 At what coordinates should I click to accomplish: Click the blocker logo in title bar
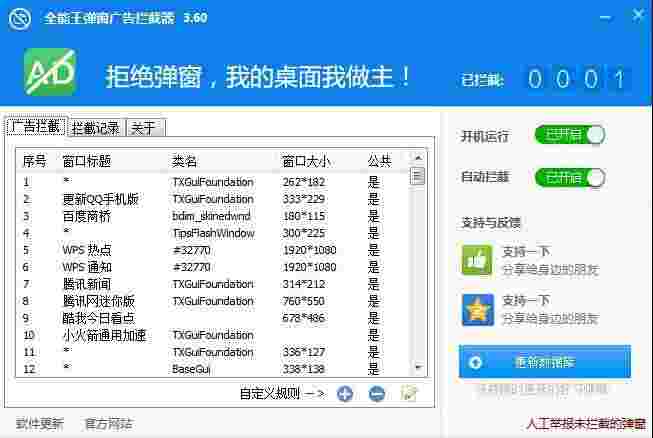tap(20, 19)
